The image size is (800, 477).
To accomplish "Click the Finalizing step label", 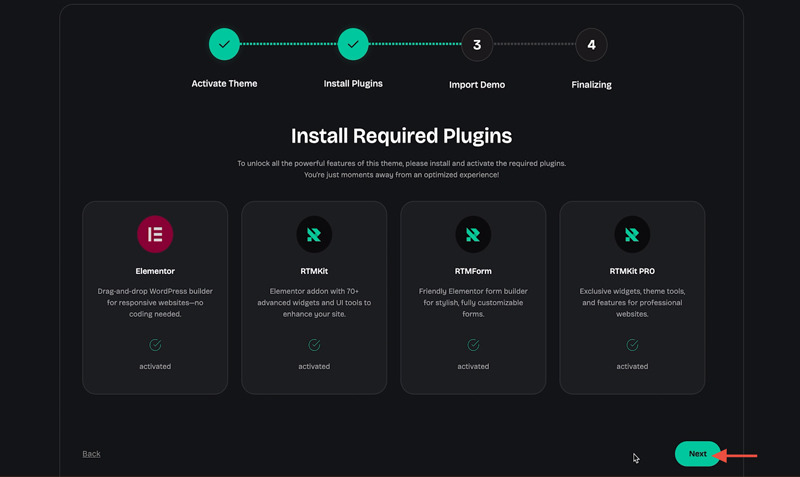I will (591, 85).
